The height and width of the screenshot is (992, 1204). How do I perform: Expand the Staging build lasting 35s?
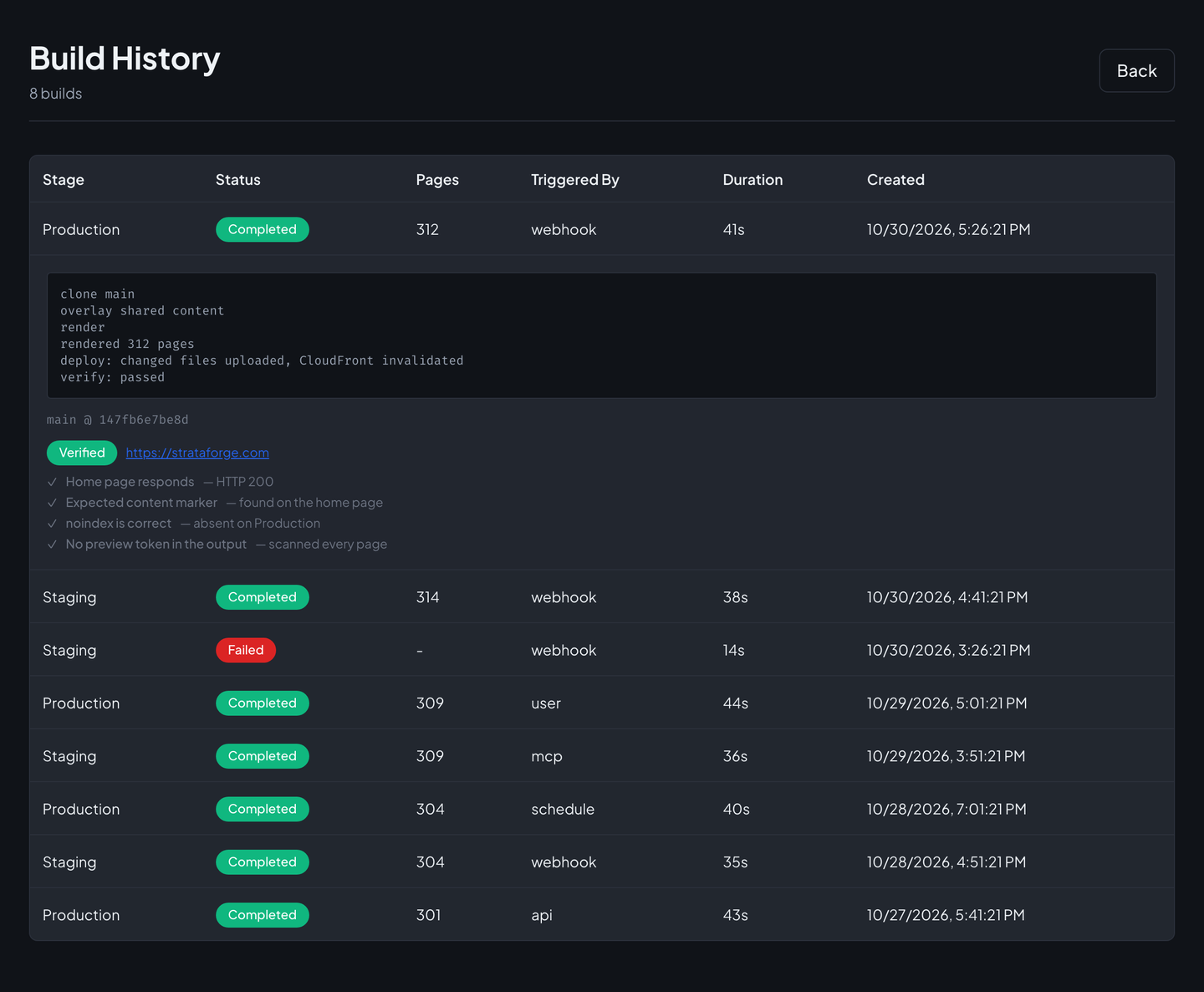tap(602, 862)
